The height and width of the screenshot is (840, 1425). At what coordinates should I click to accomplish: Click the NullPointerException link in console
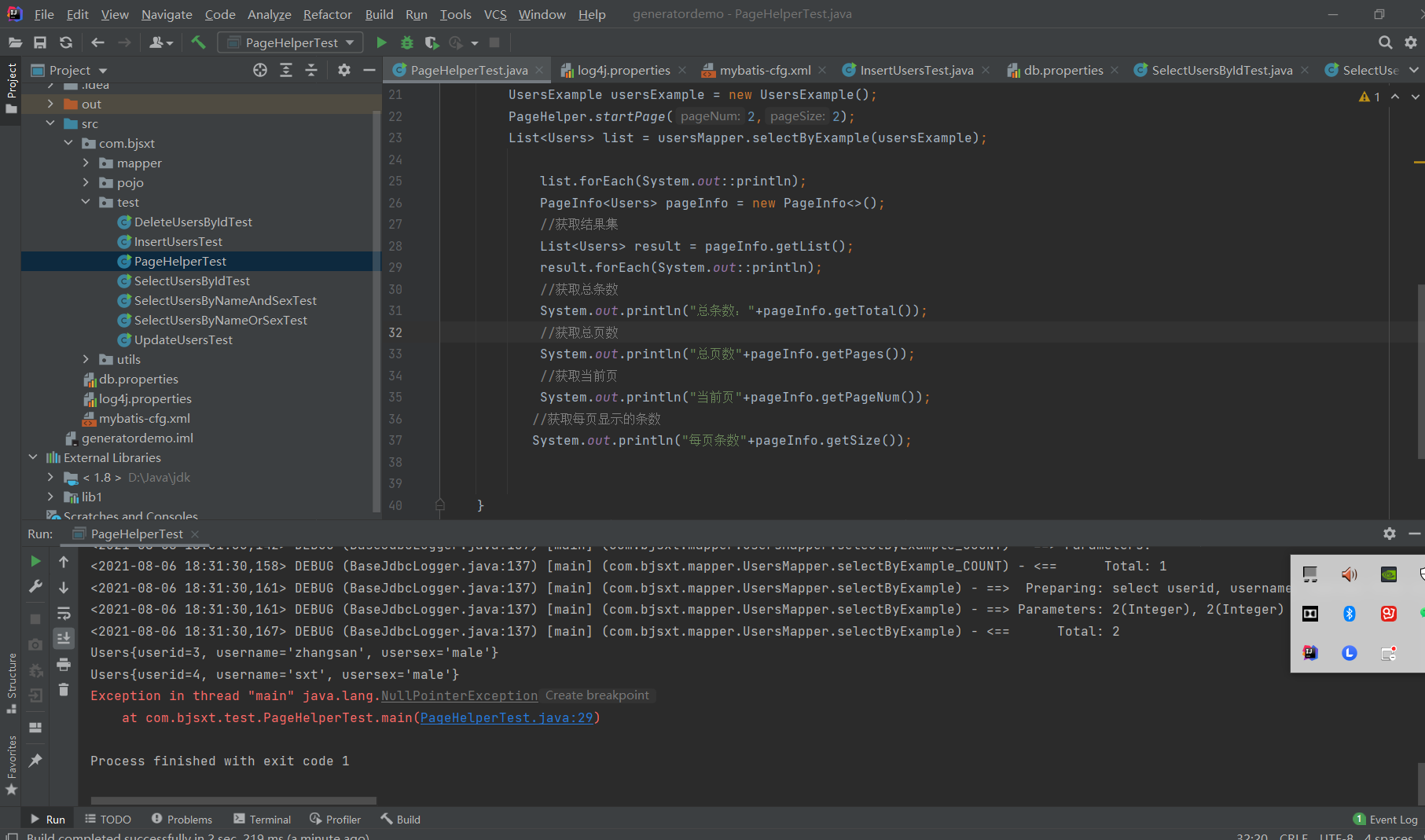459,695
